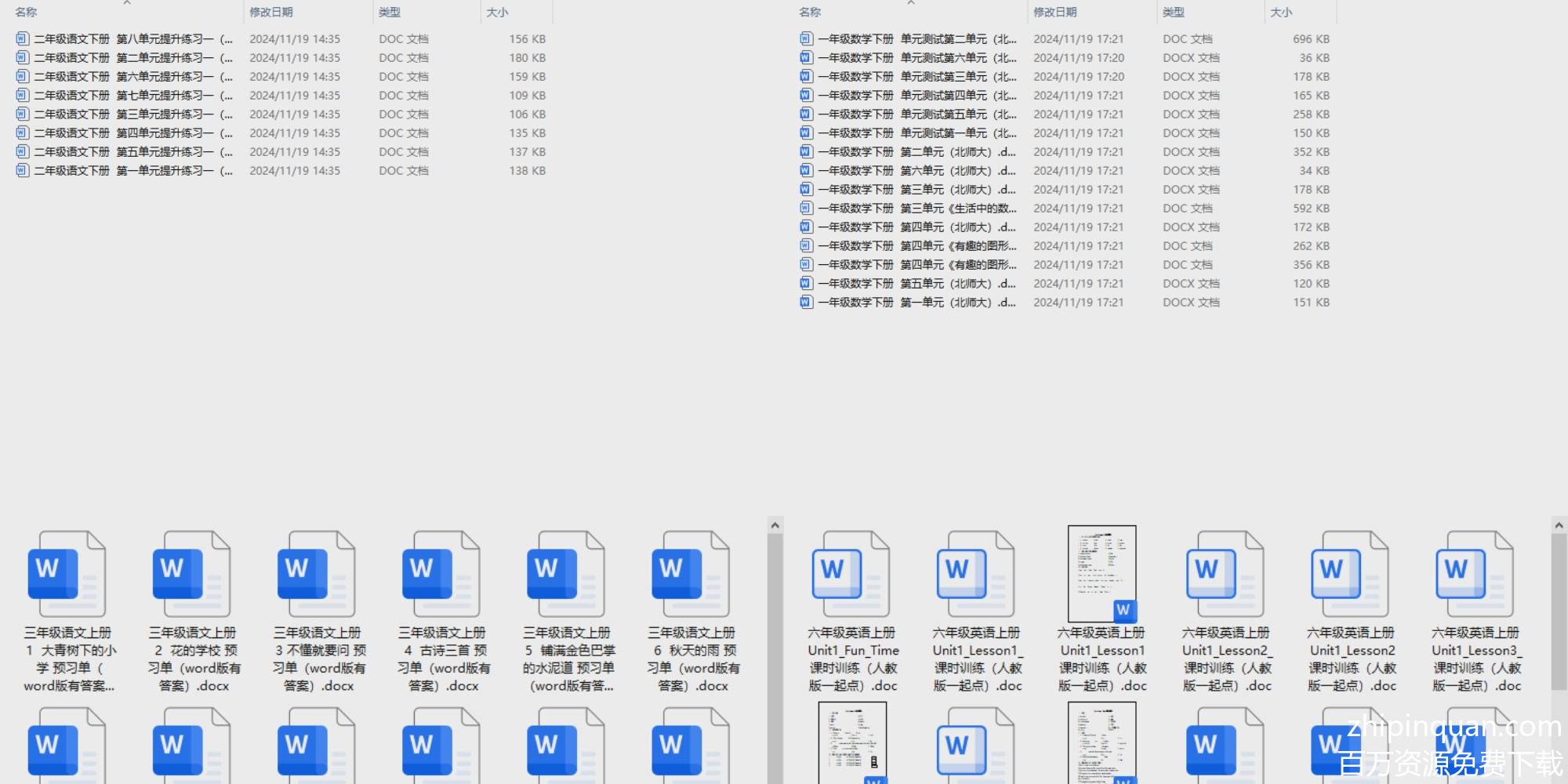The width and height of the screenshot is (1568, 784).
Task: Select 六年级英语上册 Unit1_Lesson3_ 课时训练 file icon
Action: pyautogui.click(x=1474, y=574)
